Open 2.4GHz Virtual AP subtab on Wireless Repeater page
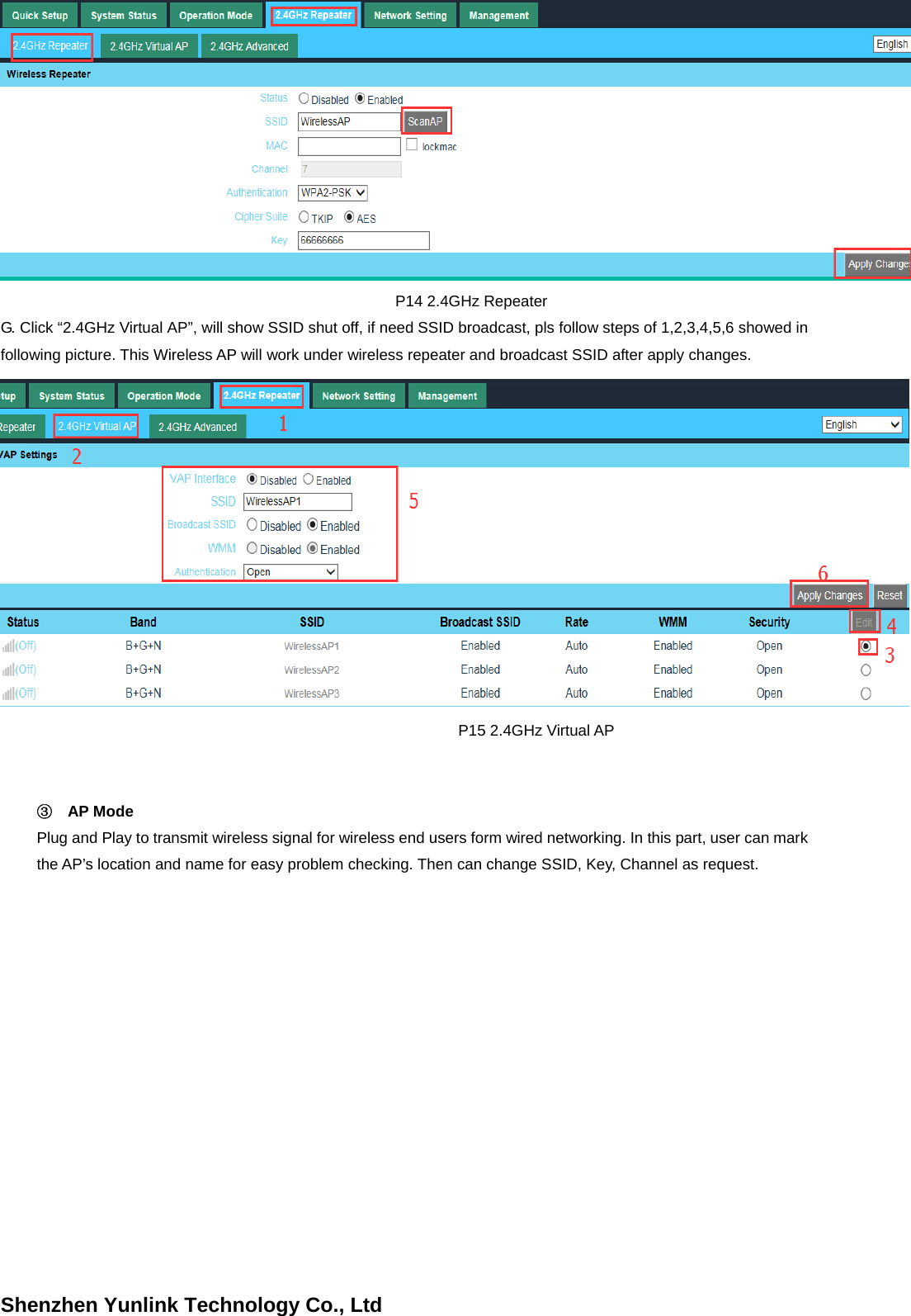This screenshot has width=911, height=1316. 149,46
